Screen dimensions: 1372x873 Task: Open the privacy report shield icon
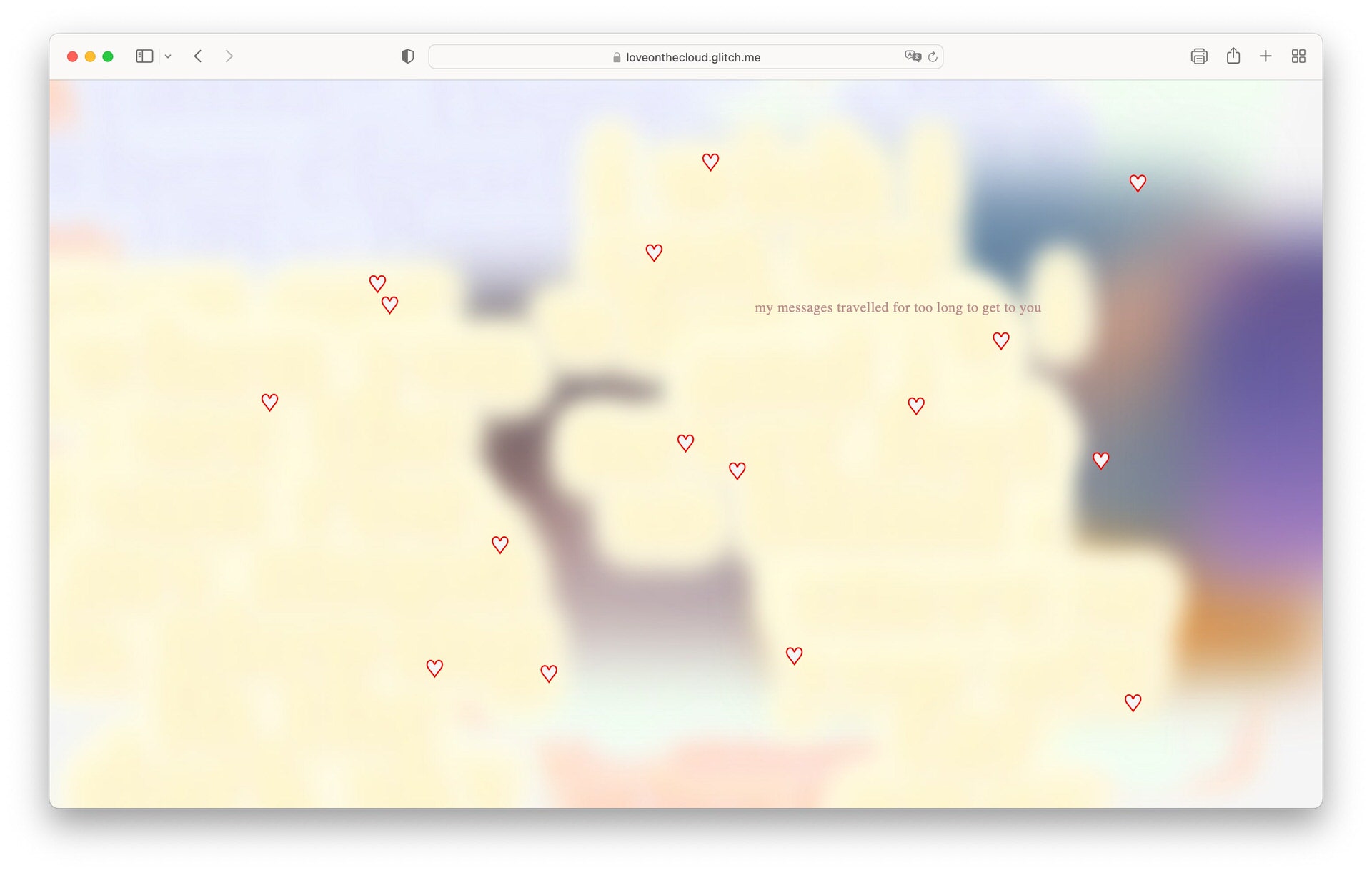(407, 56)
